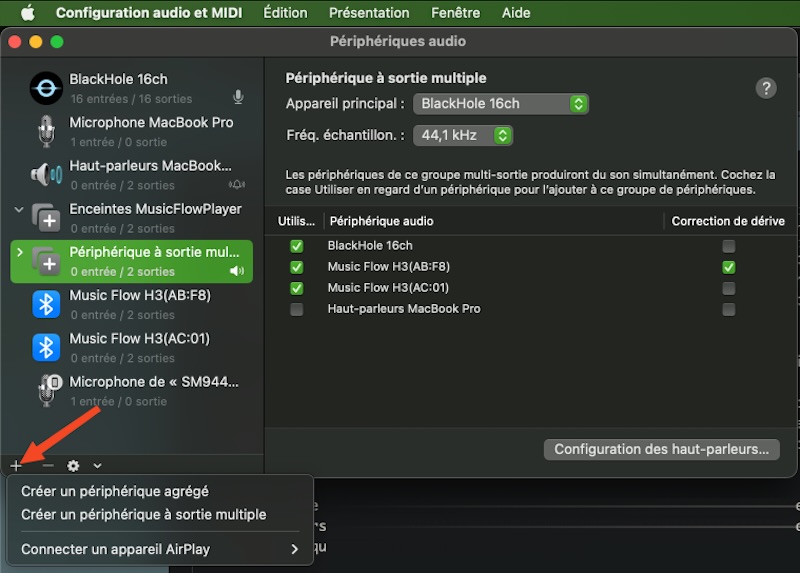Click the minus button to remove device

pyautogui.click(x=47, y=466)
